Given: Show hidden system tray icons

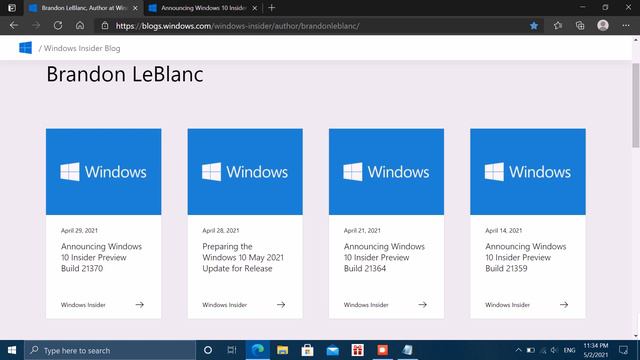Looking at the screenshot, I should (x=518, y=350).
